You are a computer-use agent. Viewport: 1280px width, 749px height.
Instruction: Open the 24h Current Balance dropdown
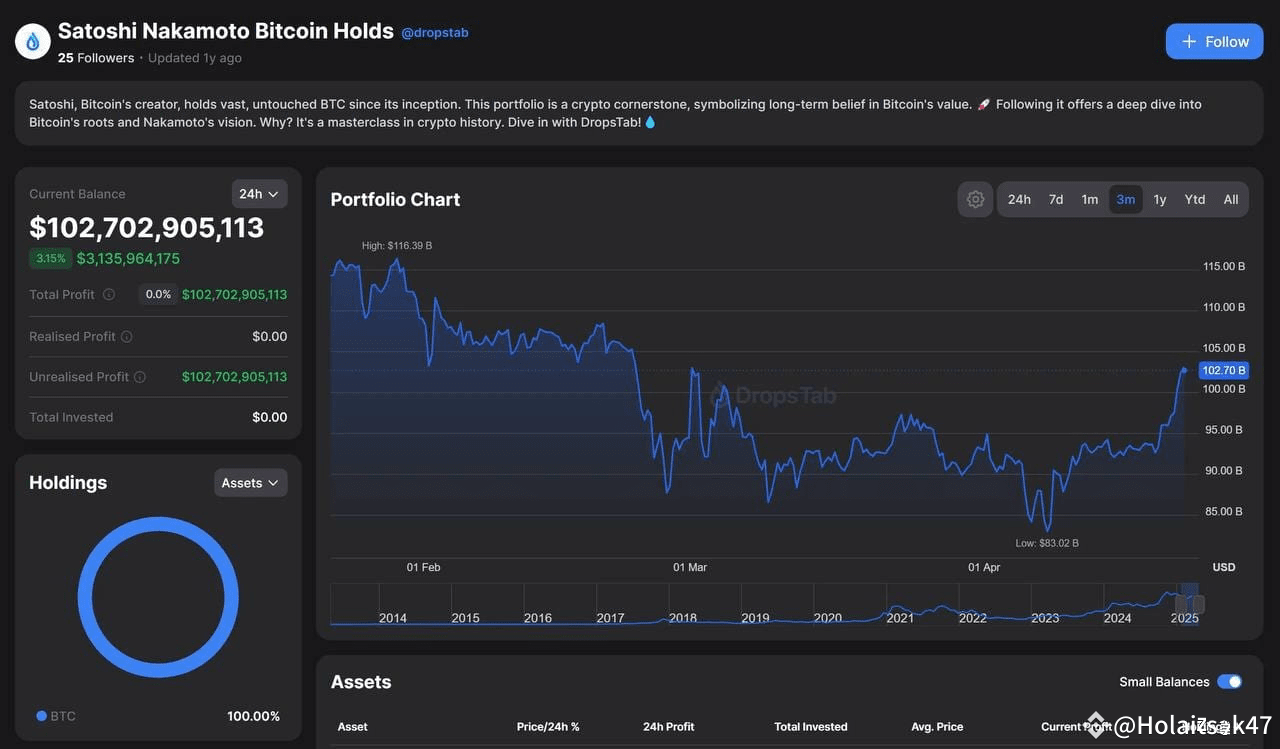(259, 193)
